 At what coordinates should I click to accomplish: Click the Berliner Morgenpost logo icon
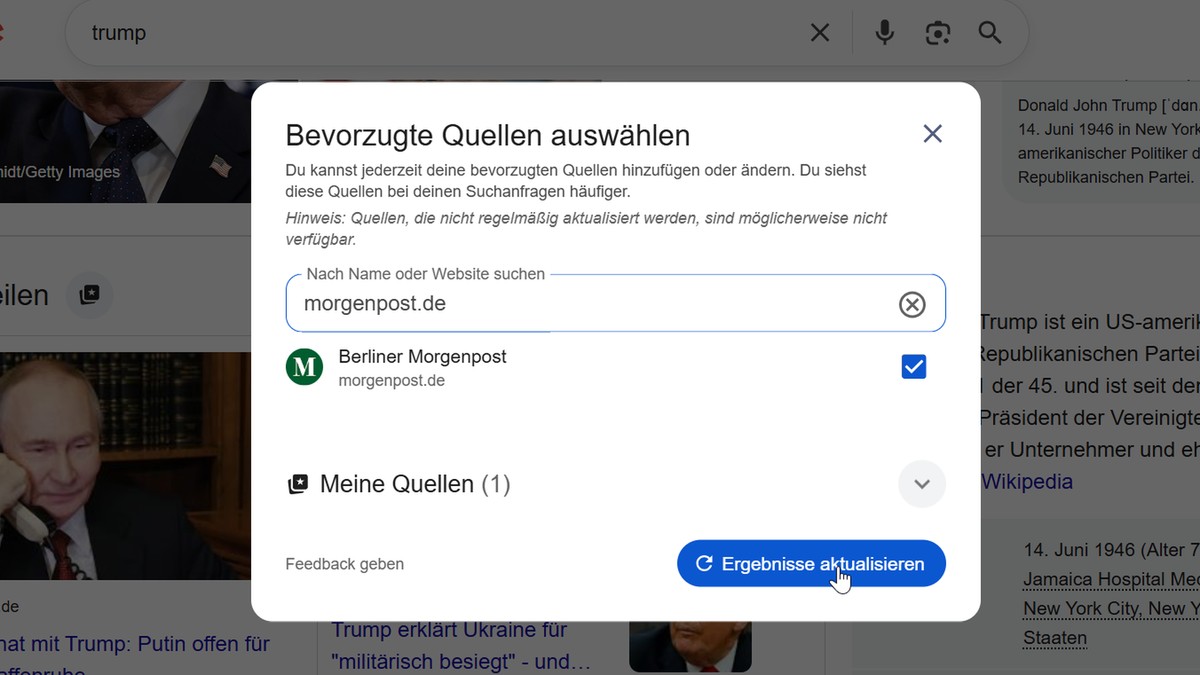(x=304, y=367)
